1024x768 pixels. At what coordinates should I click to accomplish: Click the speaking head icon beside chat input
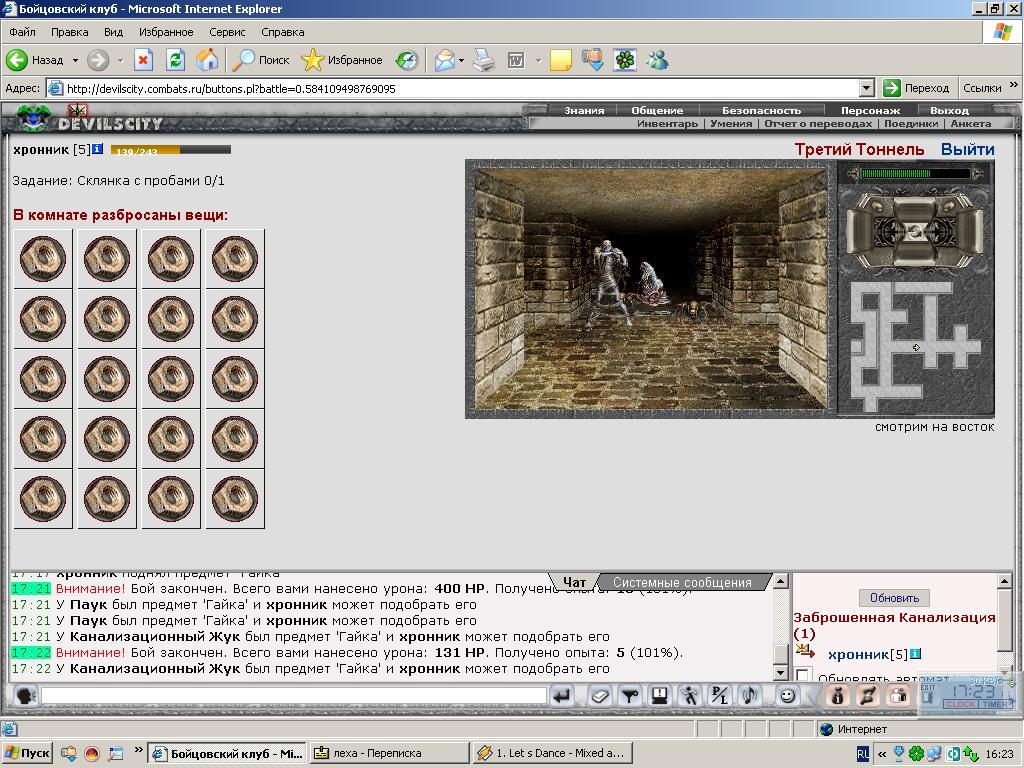coord(25,696)
